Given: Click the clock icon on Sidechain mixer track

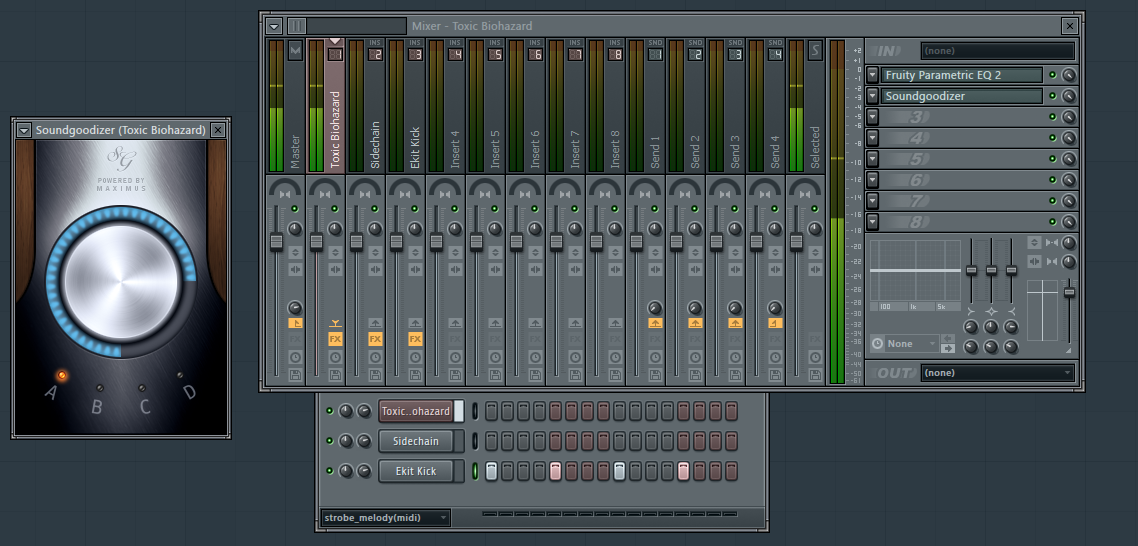Looking at the screenshot, I should (375, 357).
